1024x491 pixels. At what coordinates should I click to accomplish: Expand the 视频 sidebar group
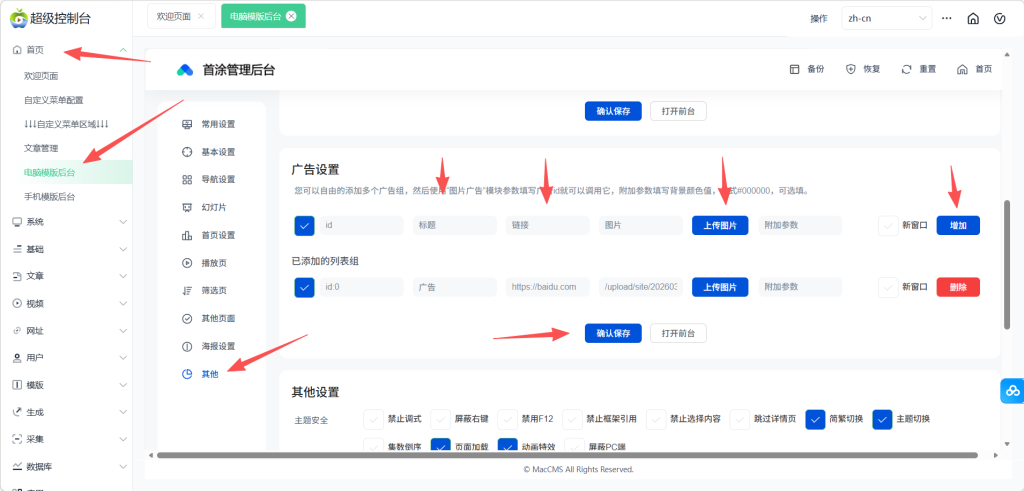pos(123,304)
